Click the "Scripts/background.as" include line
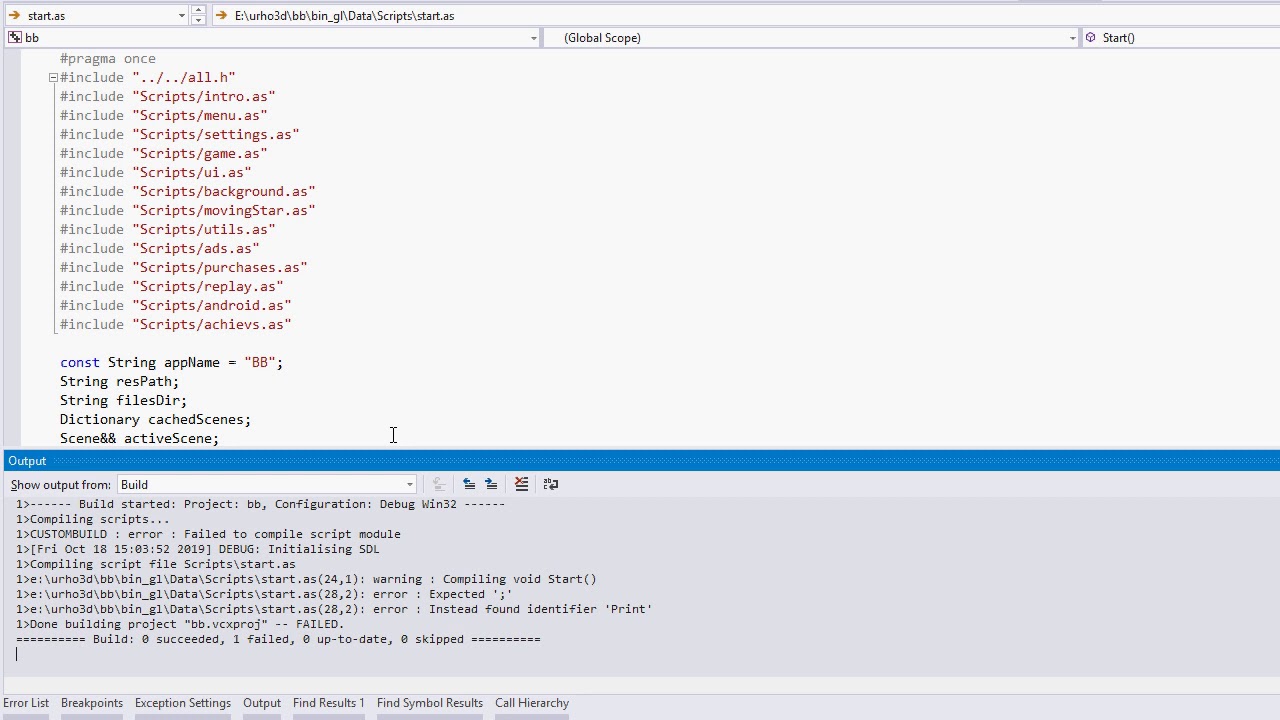Screen dimensions: 1280x720 (188, 192)
